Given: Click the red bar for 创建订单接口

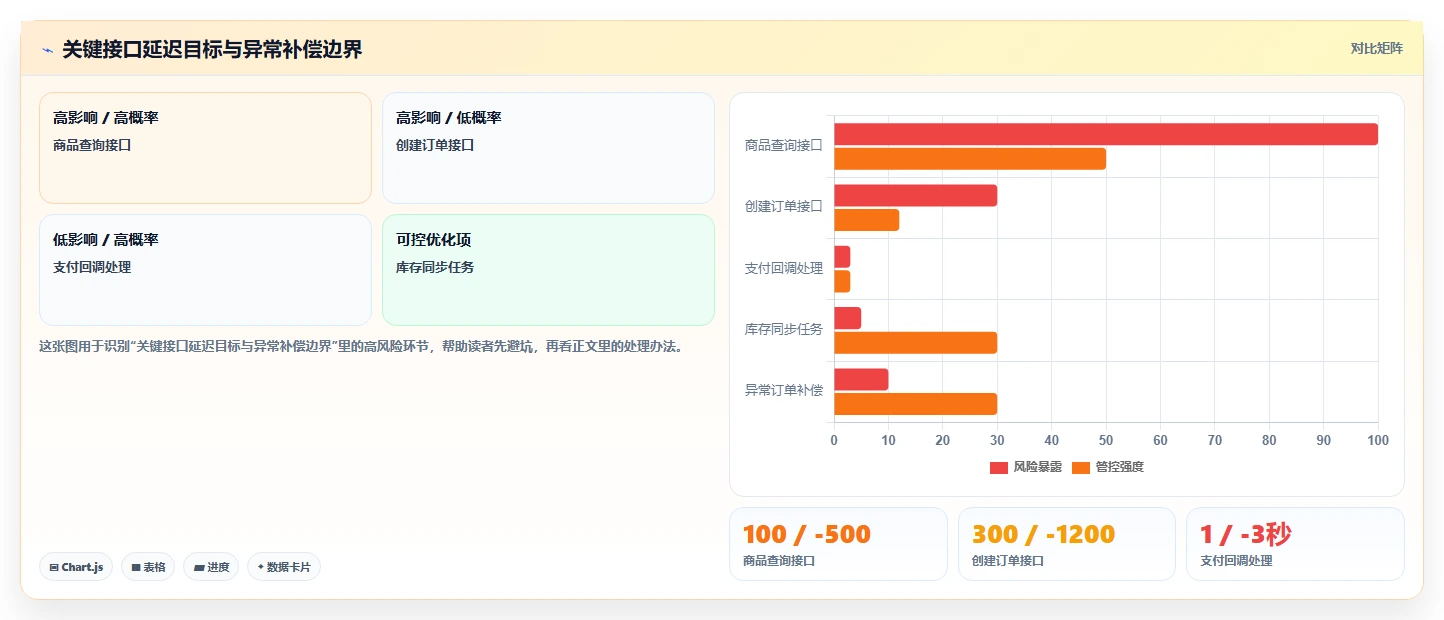Looking at the screenshot, I should coord(915,195).
